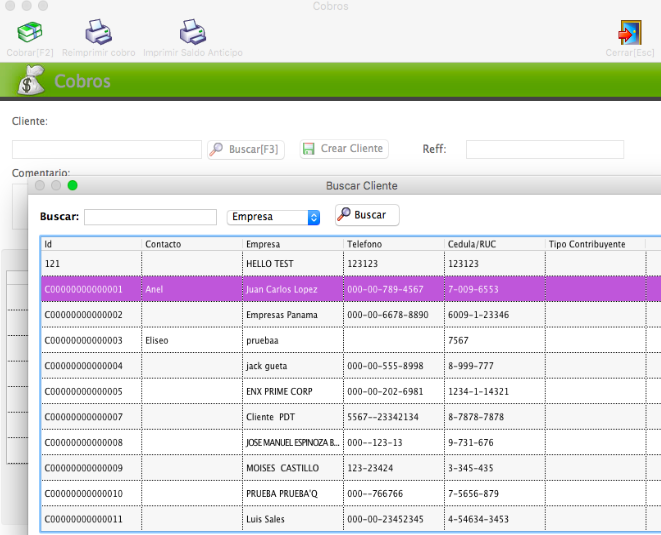Open the Empresa search filter dropdown

point(273,217)
